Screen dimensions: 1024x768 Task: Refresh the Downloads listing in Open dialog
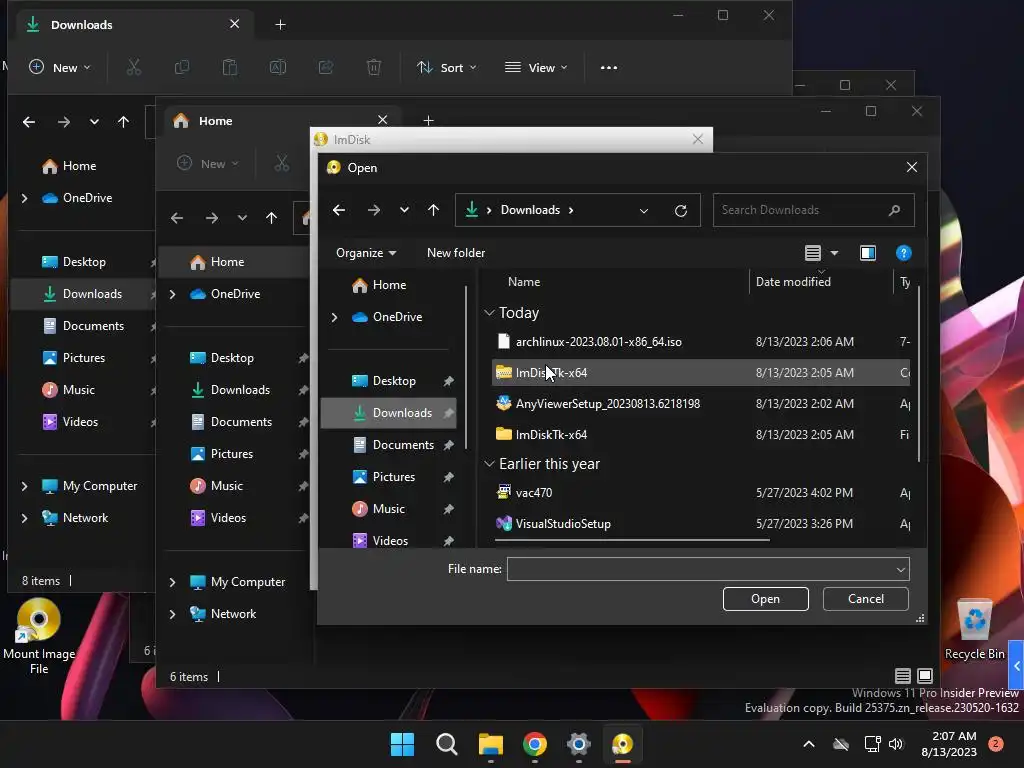tap(680, 210)
